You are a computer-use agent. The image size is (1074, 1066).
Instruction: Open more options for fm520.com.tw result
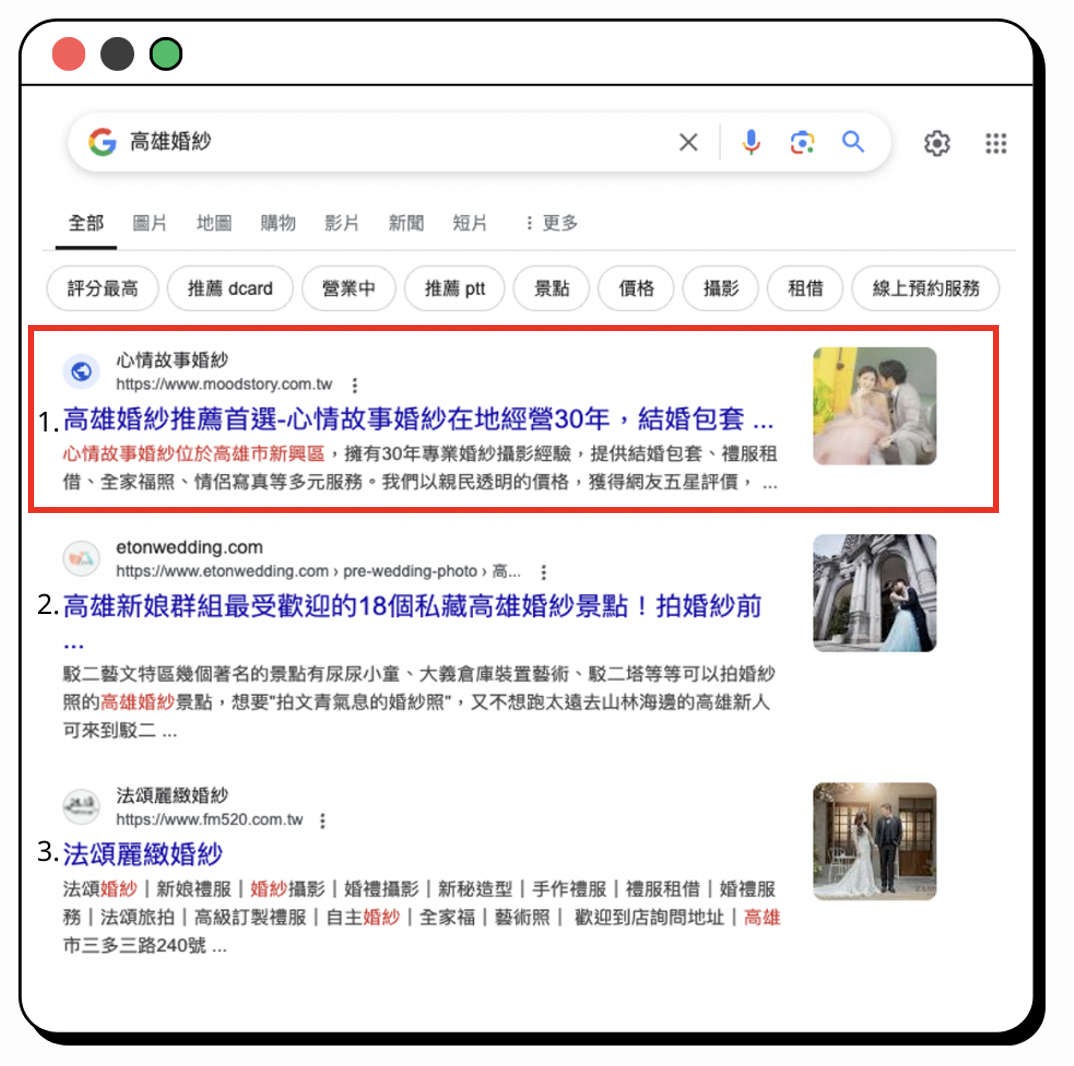click(322, 821)
